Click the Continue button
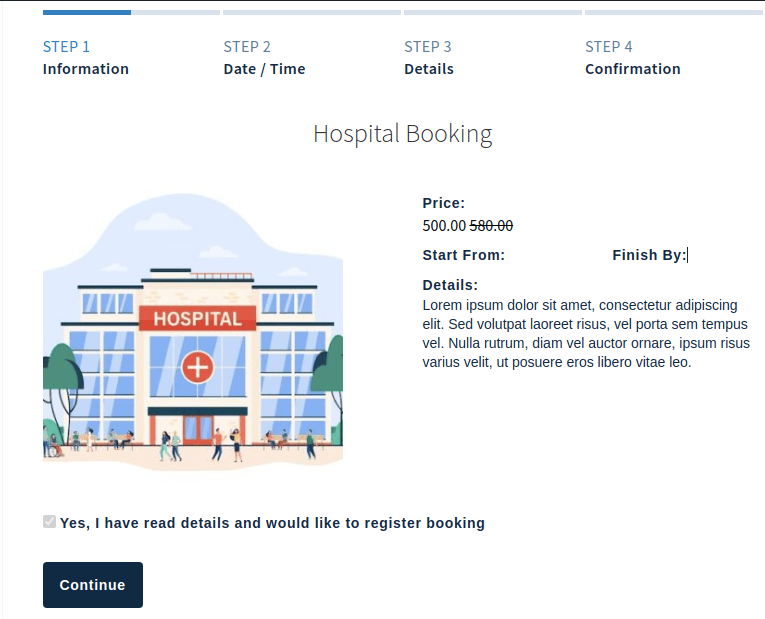 coord(92,585)
